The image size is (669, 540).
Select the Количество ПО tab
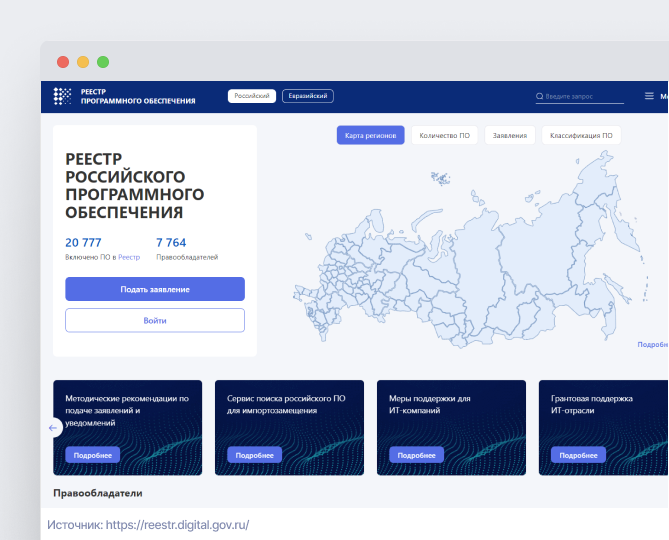pos(444,135)
